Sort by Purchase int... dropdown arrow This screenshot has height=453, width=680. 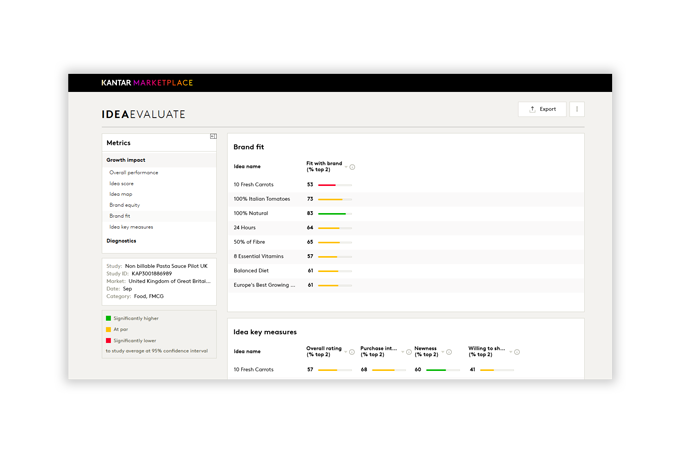[402, 352]
